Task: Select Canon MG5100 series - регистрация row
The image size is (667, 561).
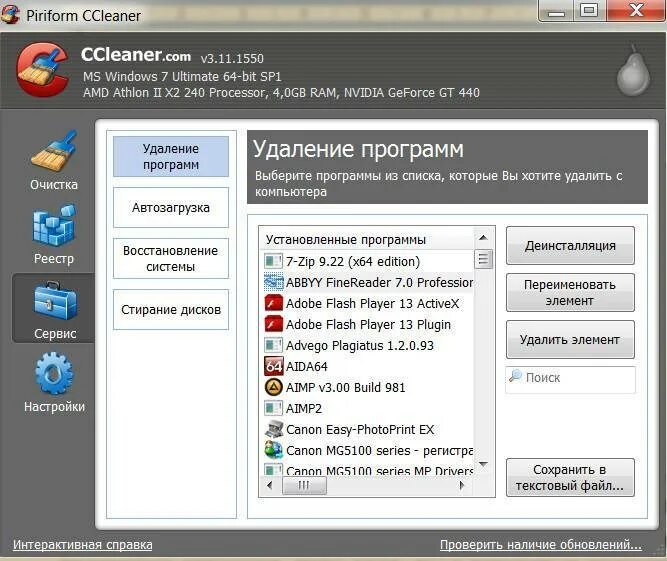Action: pos(368,450)
